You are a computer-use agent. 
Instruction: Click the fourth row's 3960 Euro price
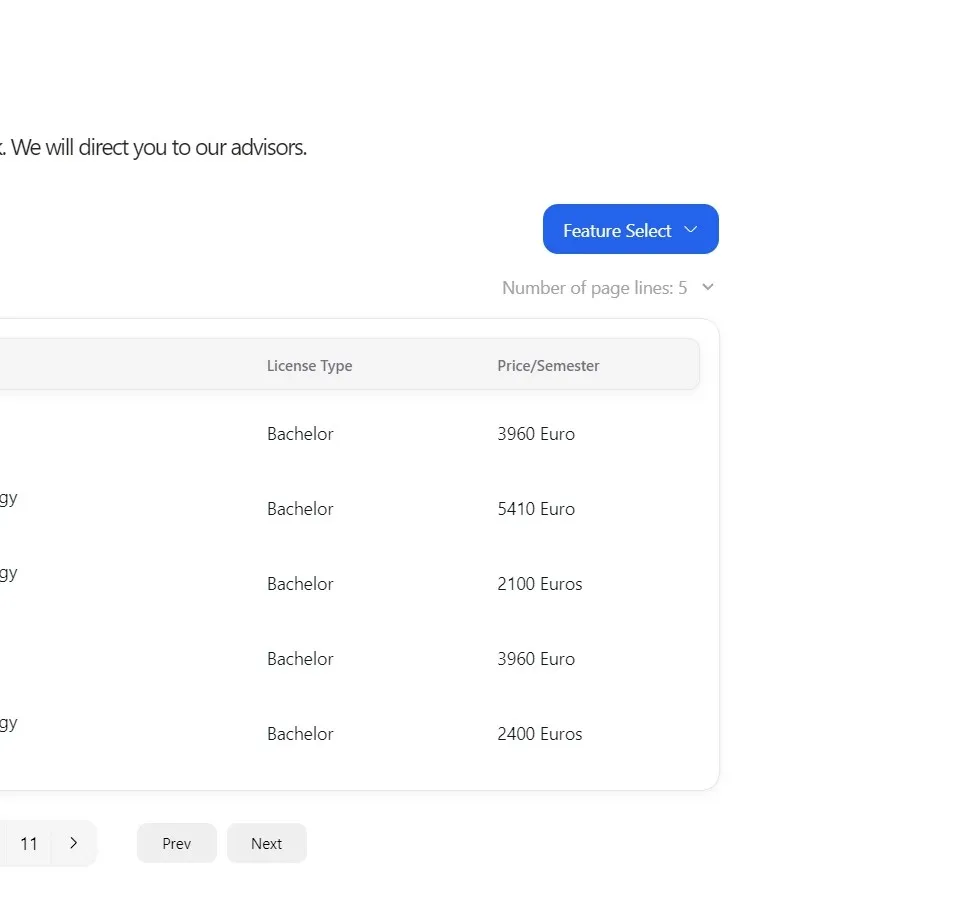536,659
